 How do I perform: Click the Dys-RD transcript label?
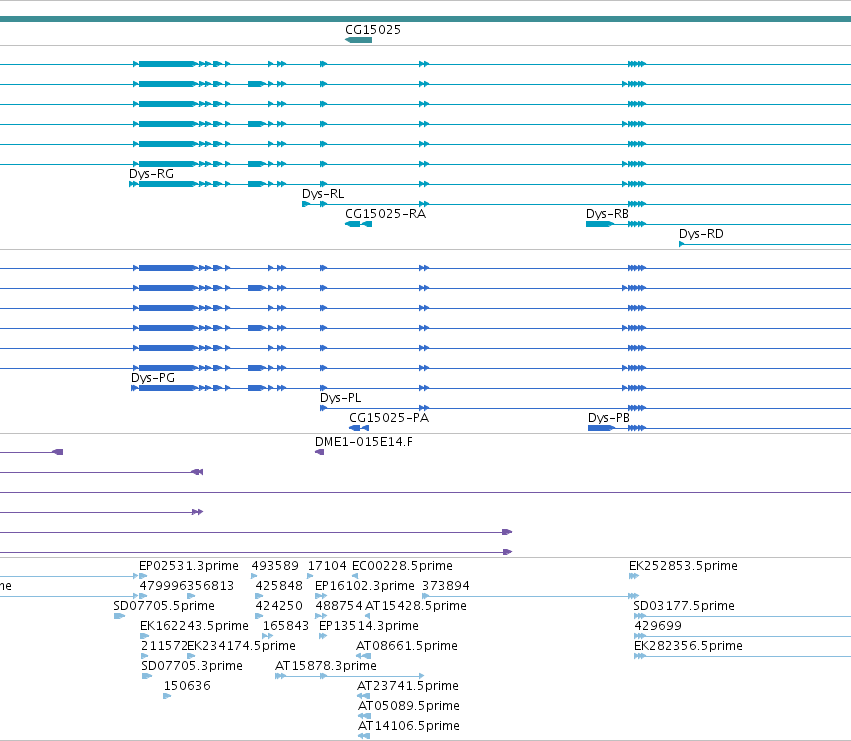(x=701, y=234)
